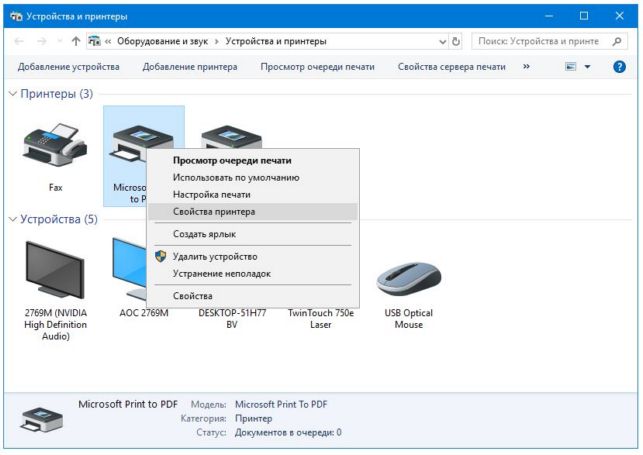643x455 pixels.
Task: Expand the chevrons before Оборудование и звук
Action: point(108,41)
